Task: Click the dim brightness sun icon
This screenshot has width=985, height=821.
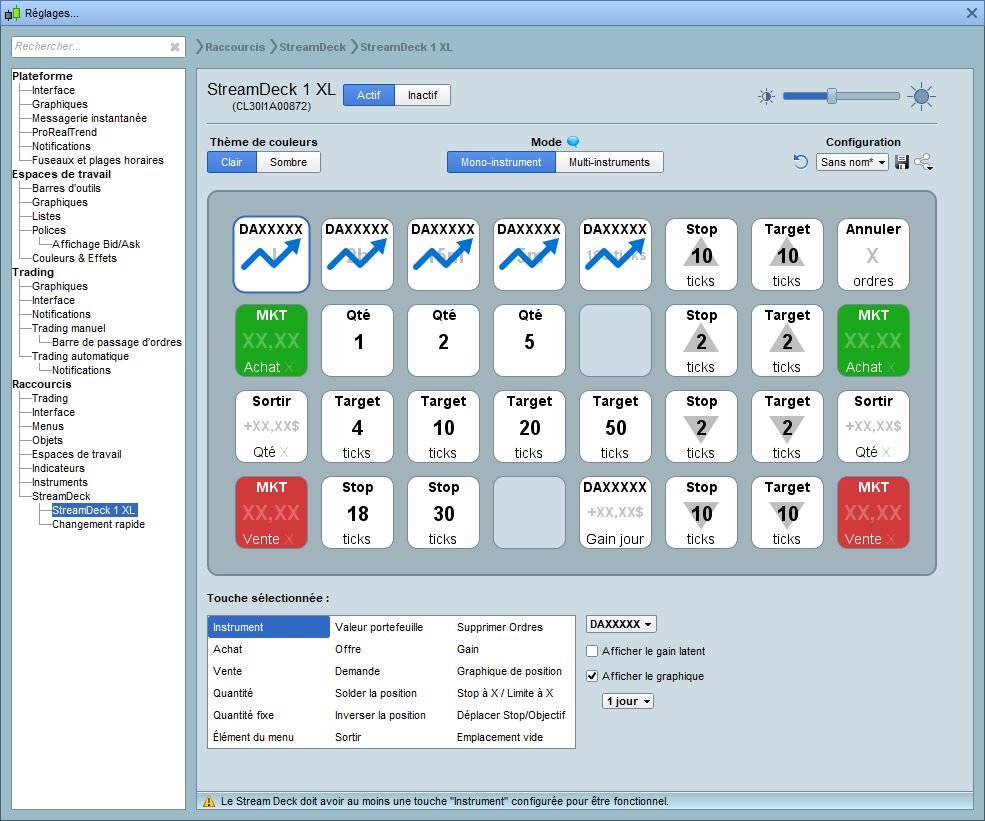Action: (766, 96)
